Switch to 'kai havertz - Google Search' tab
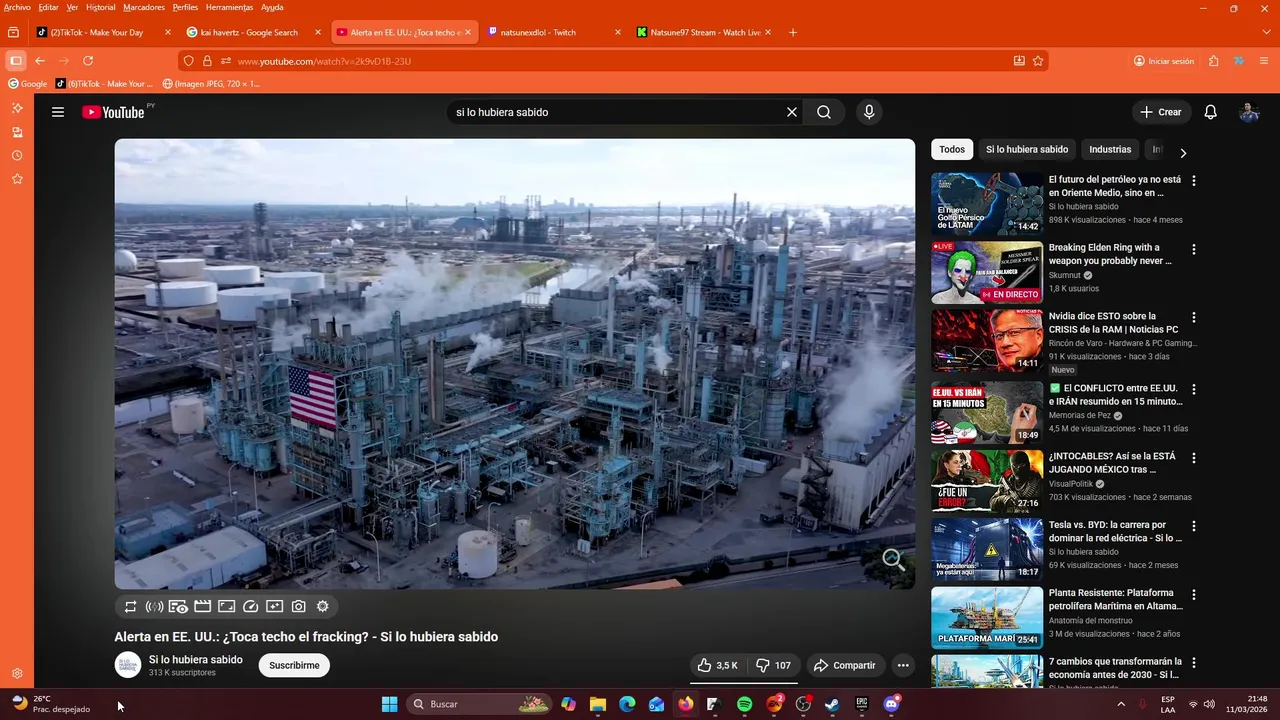 point(254,32)
